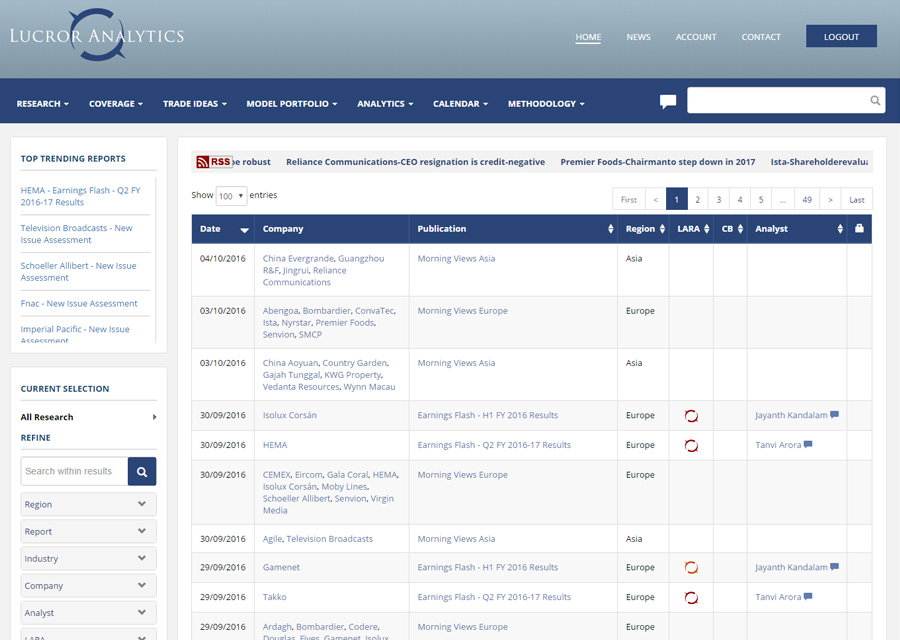Sort table by Publication column
The width and height of the screenshot is (900, 640).
610,229
